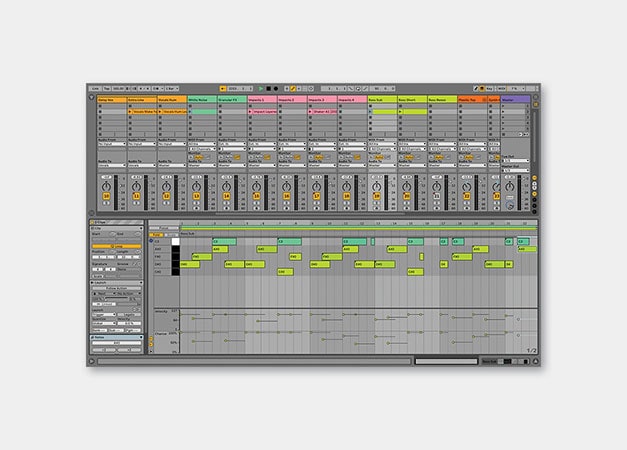Screen dimensions: 627x450
Task: Select the lime Bass Sub track header
Action: 382,100
